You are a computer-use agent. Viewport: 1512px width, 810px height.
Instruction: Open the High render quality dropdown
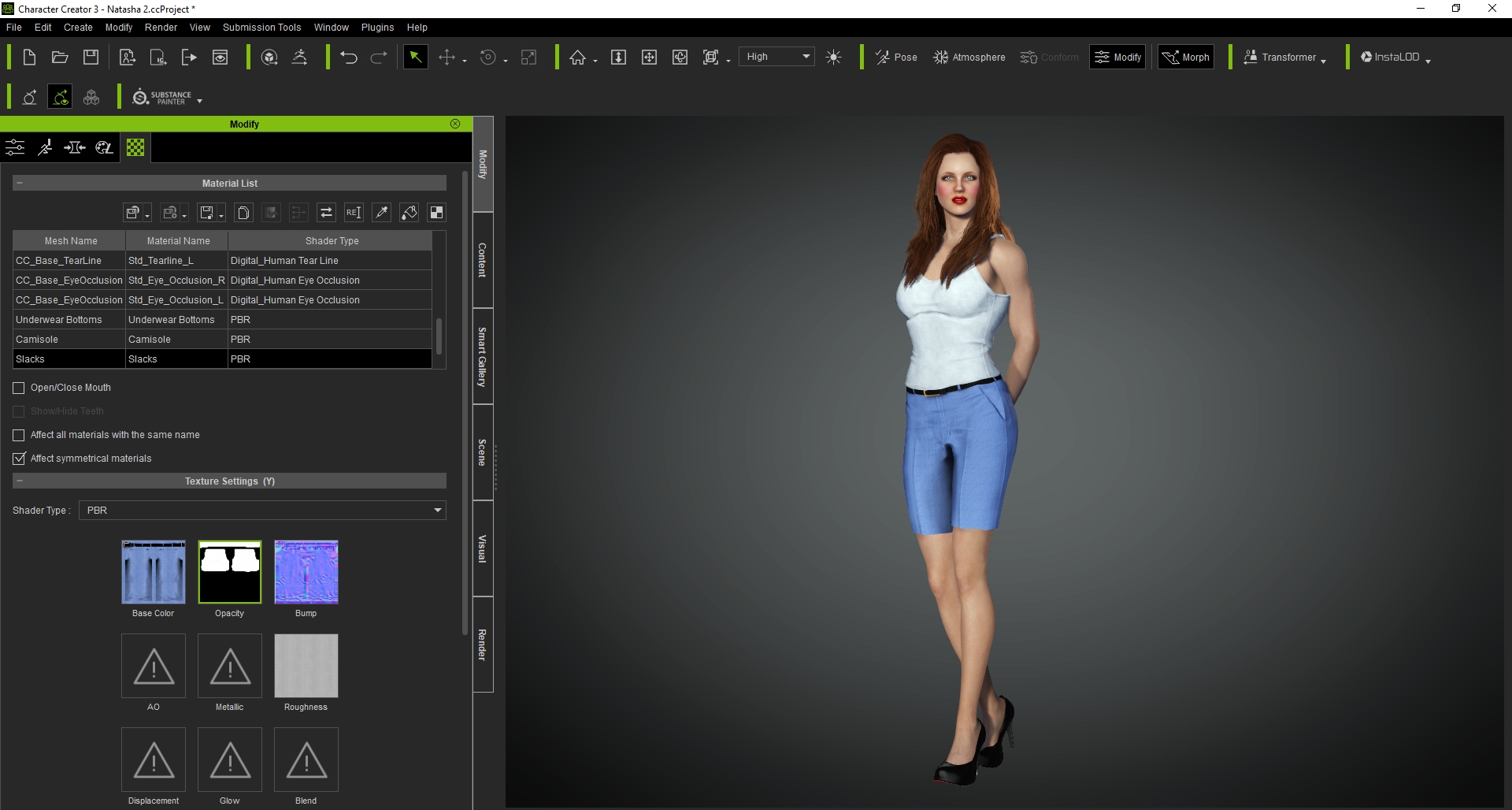776,57
